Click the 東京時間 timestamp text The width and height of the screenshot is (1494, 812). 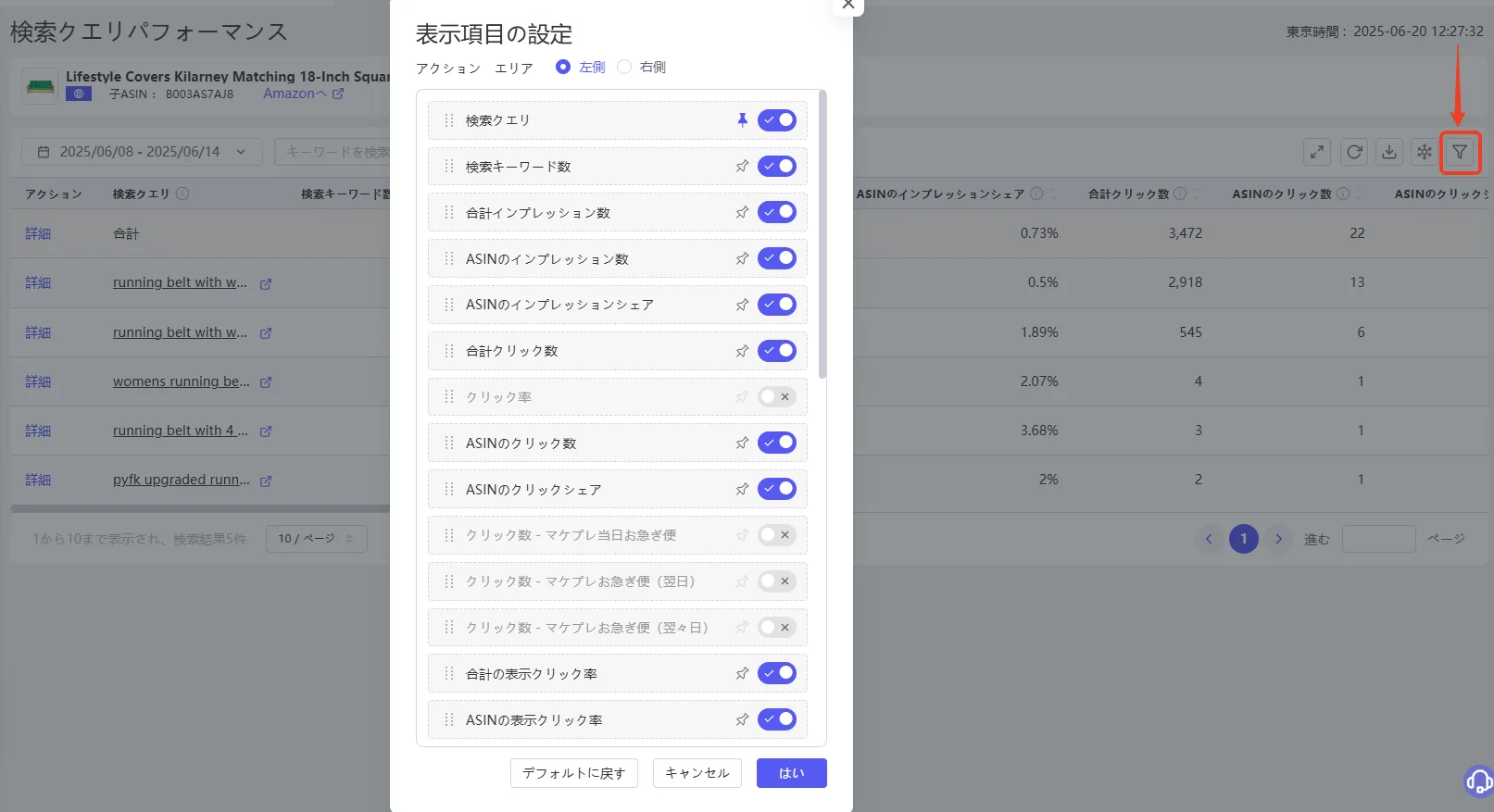point(1385,31)
